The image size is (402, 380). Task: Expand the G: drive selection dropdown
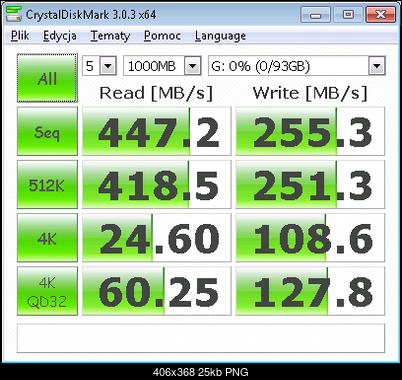(x=377, y=66)
